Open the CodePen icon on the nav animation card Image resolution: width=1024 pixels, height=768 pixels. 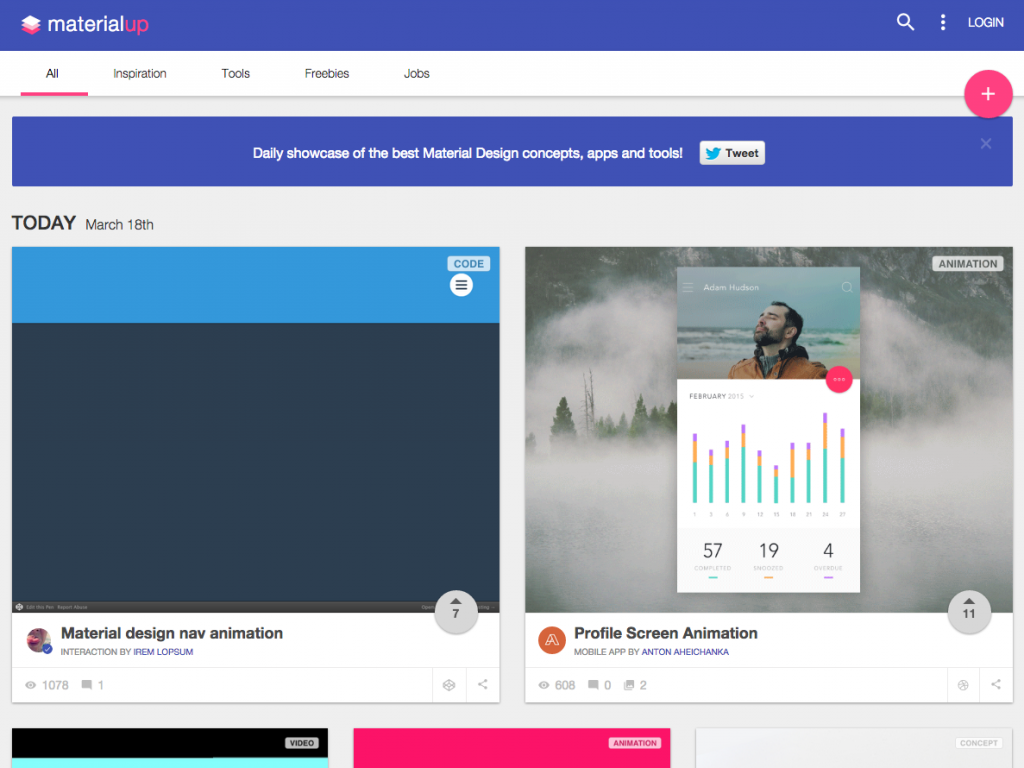(x=448, y=685)
